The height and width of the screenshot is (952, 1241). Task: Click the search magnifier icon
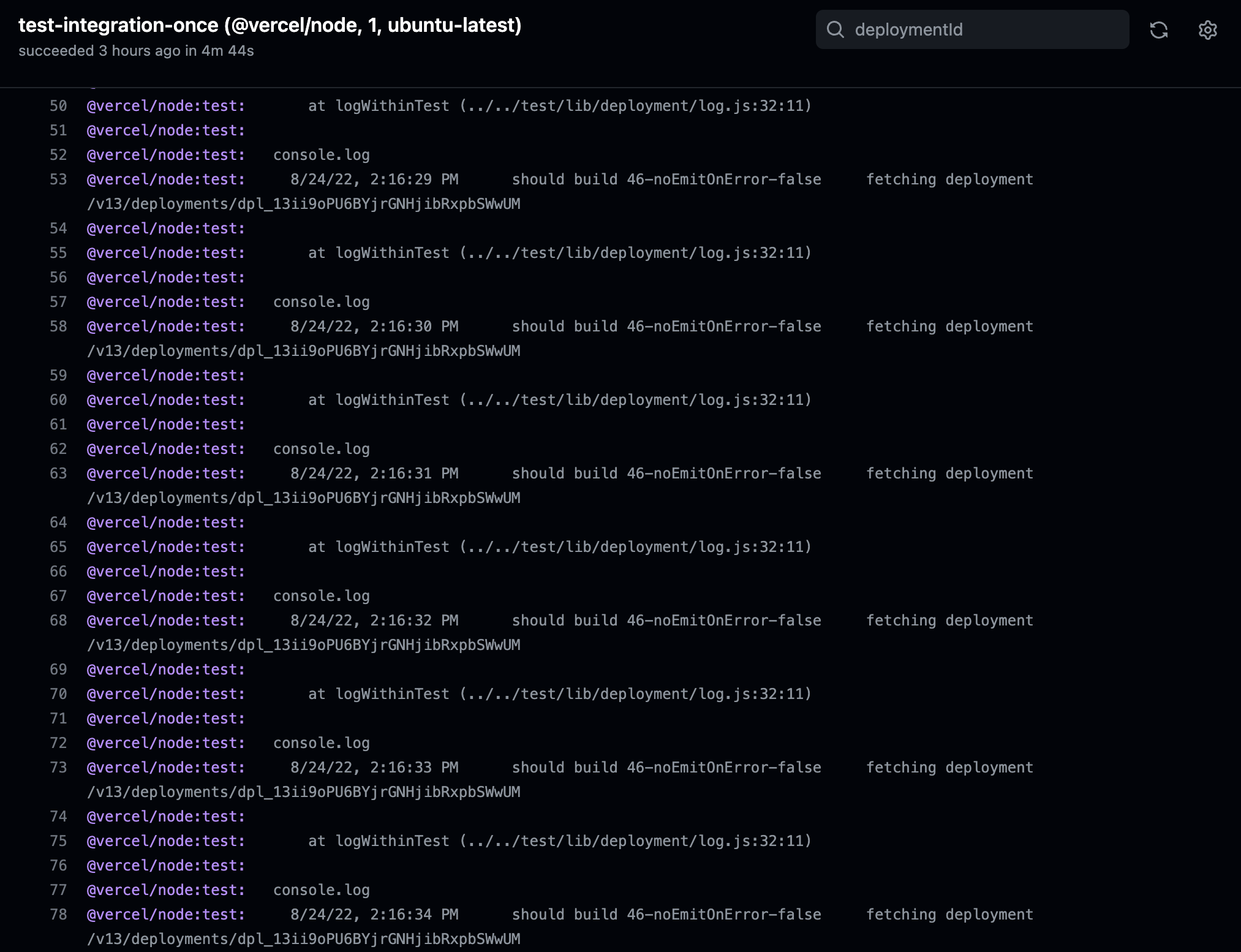[836, 29]
